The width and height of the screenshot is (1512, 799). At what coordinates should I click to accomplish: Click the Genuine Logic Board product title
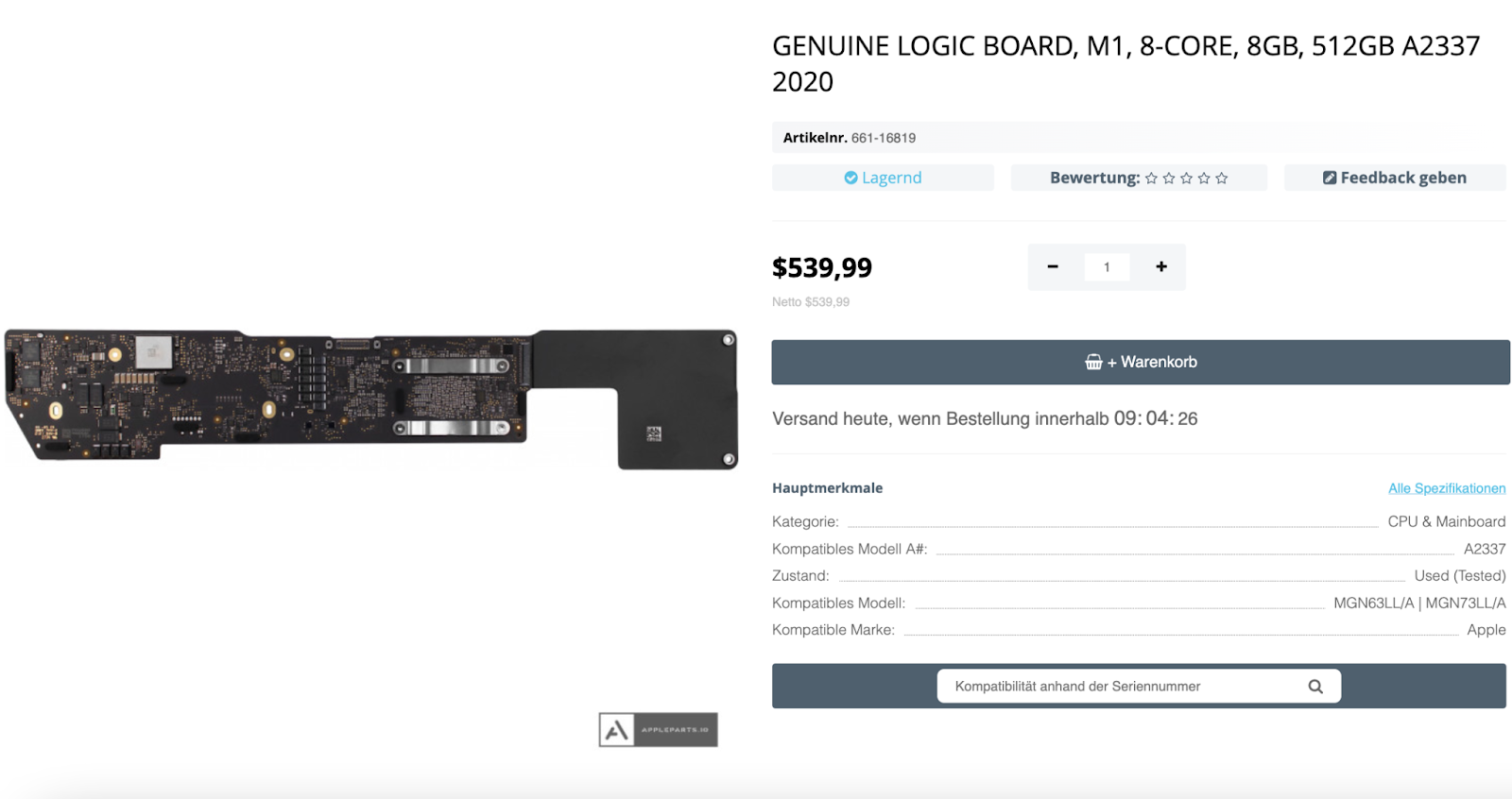[1125, 63]
